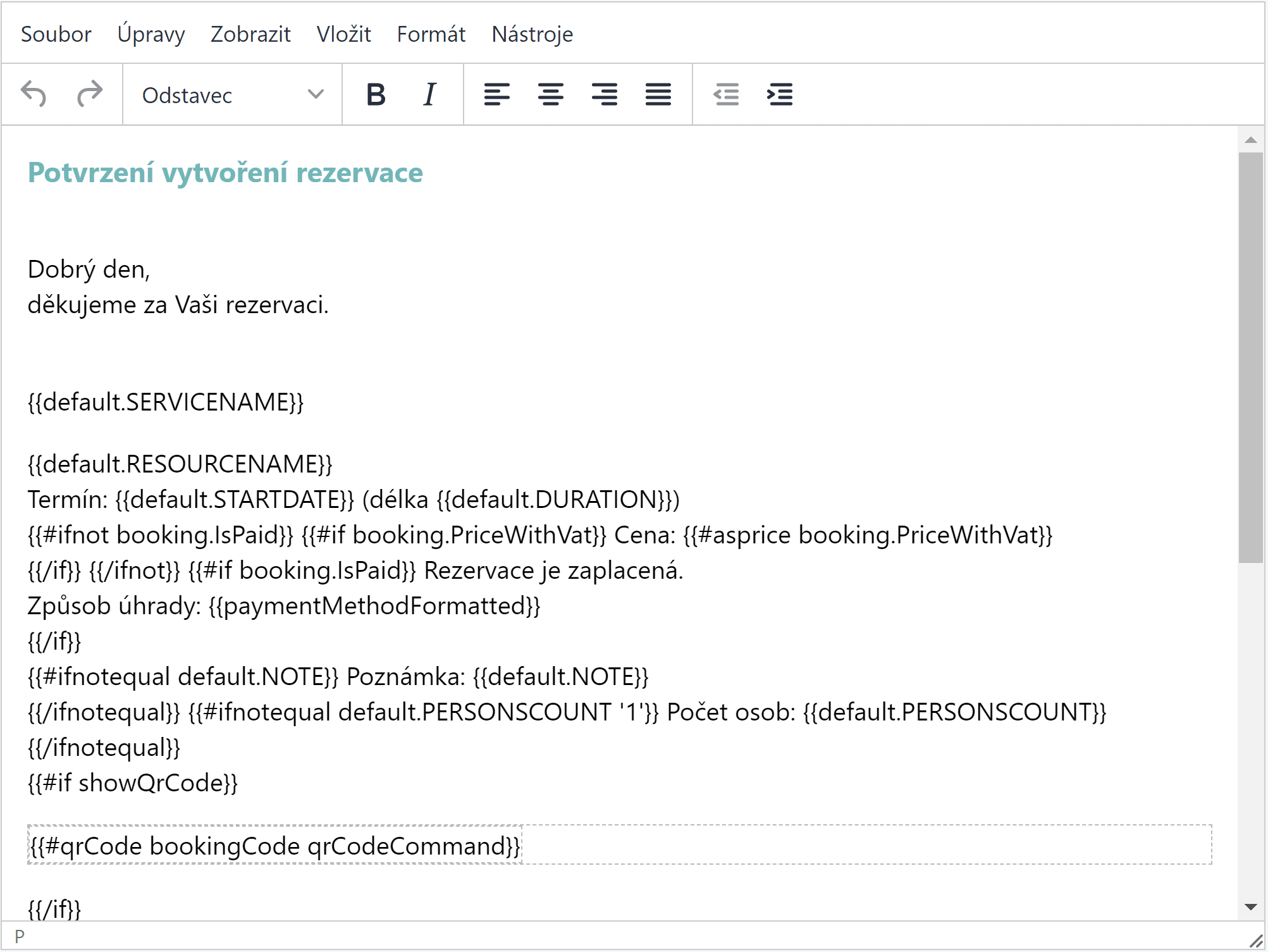This screenshot has width=1268, height=952.
Task: Open the Soubor menu
Action: click(56, 34)
